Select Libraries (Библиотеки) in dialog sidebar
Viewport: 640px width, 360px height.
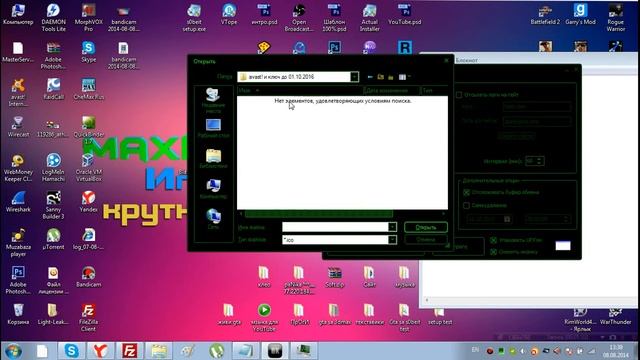[x=213, y=159]
